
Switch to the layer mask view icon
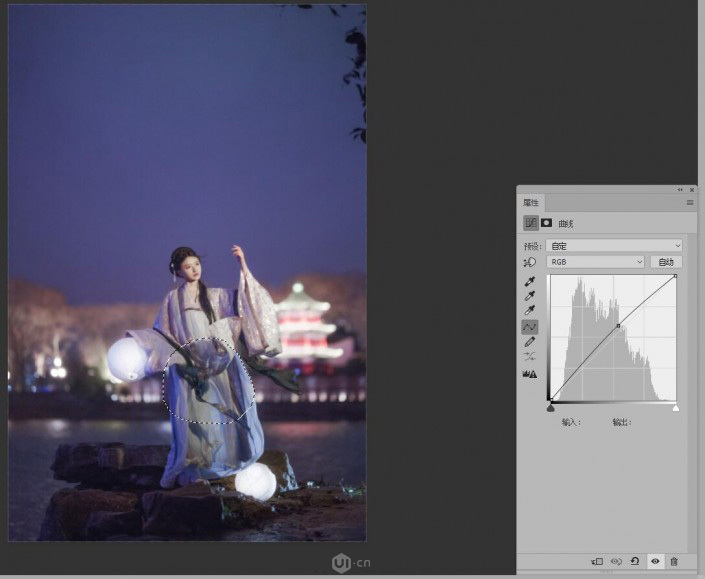547,223
